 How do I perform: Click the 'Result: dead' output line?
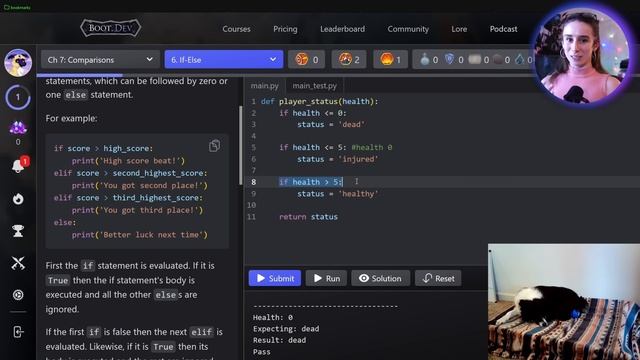[279, 340]
